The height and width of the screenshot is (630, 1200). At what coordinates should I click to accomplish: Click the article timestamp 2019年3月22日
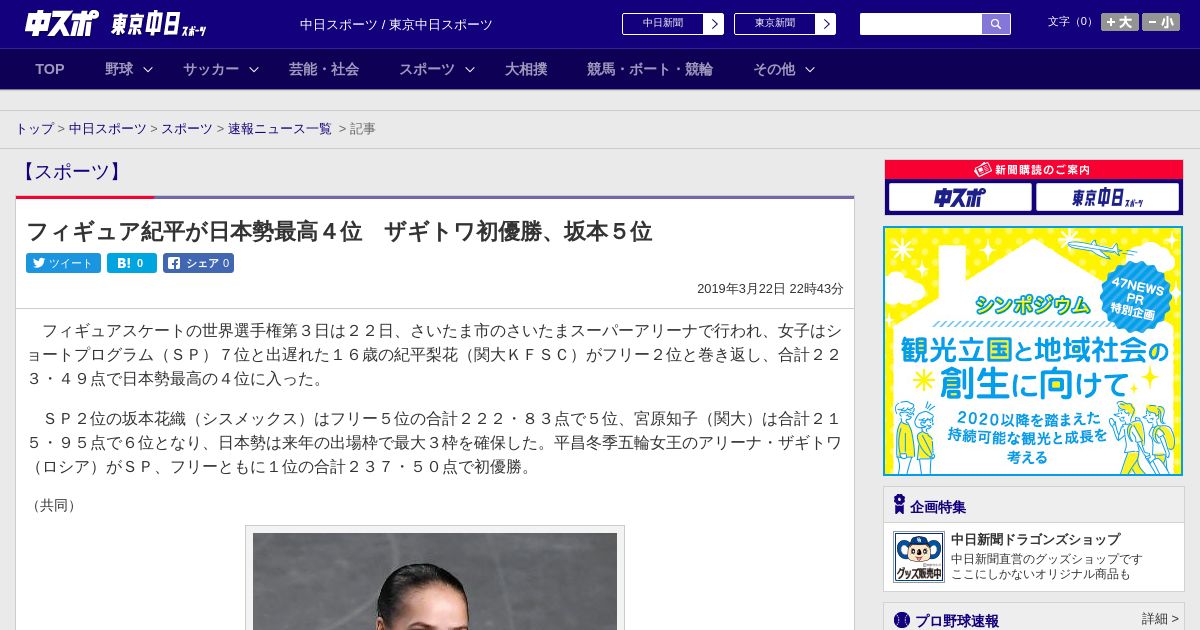tap(770, 288)
